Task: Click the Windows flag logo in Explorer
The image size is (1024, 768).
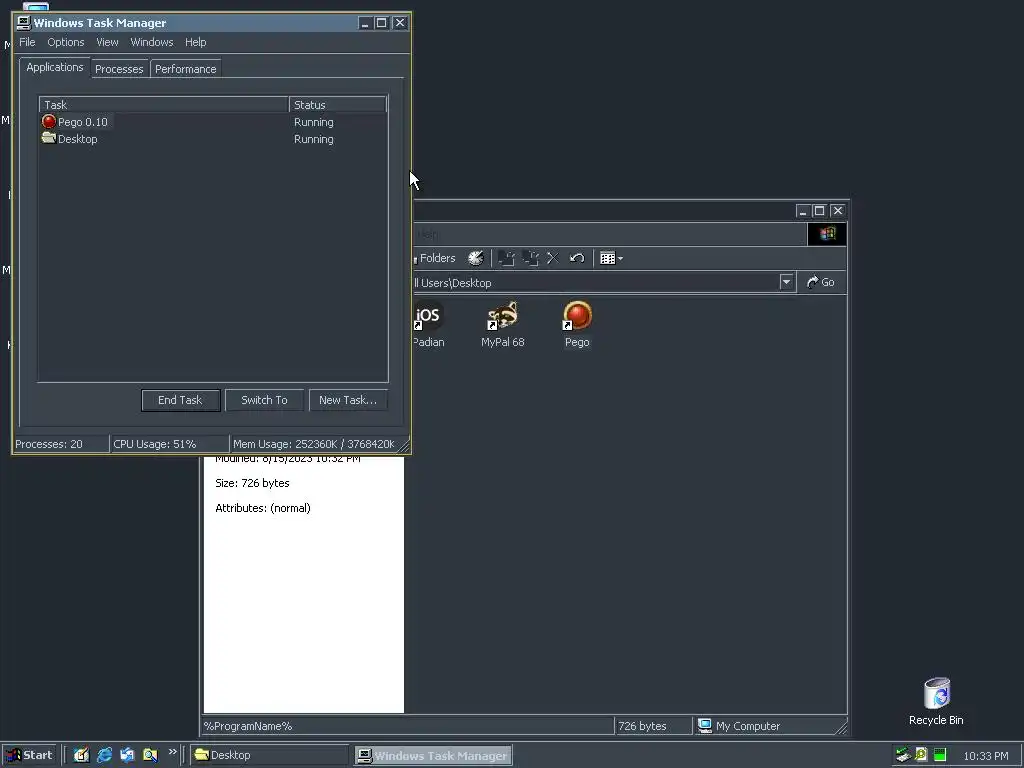Action: pos(827,234)
